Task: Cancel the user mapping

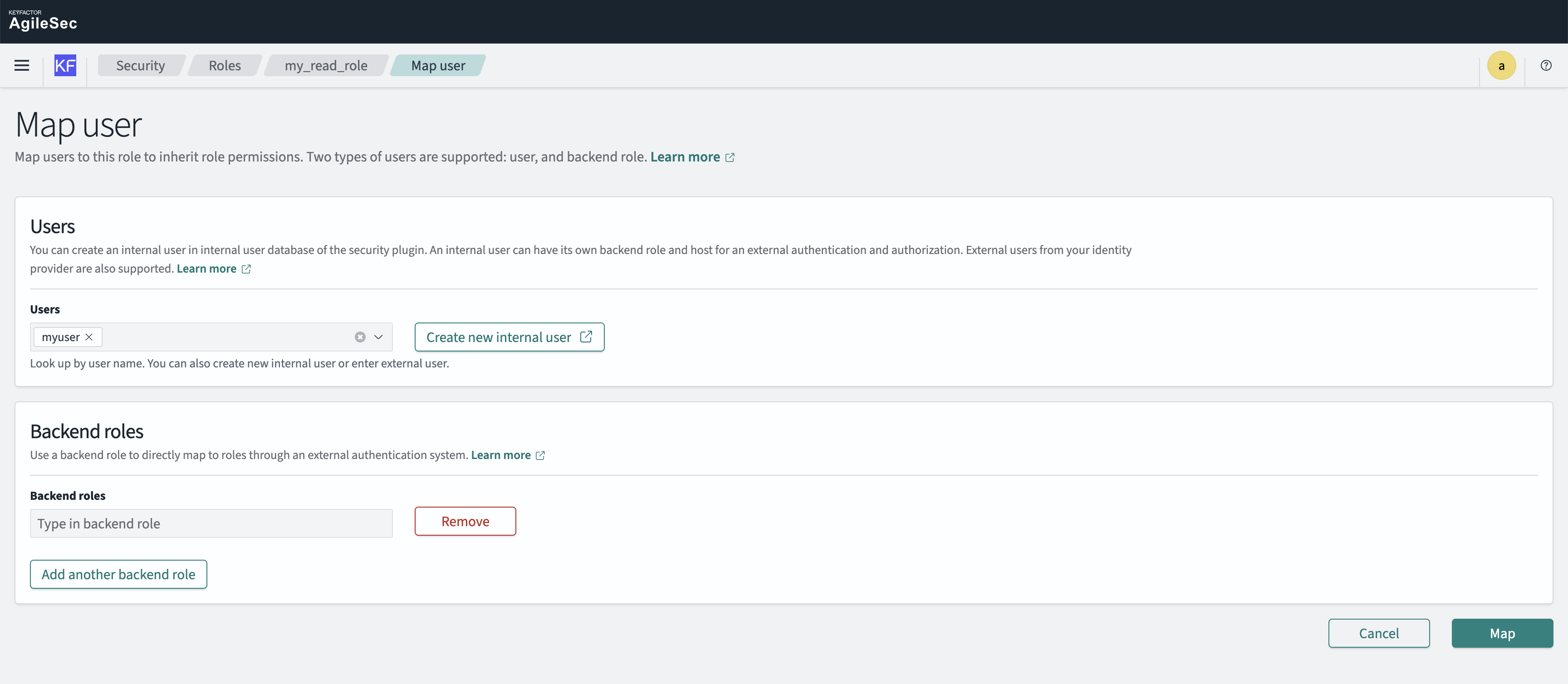Action: [x=1378, y=634]
